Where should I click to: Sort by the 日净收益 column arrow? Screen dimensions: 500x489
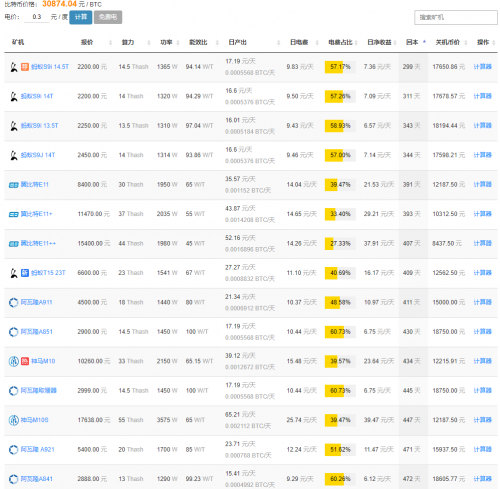tap(395, 42)
